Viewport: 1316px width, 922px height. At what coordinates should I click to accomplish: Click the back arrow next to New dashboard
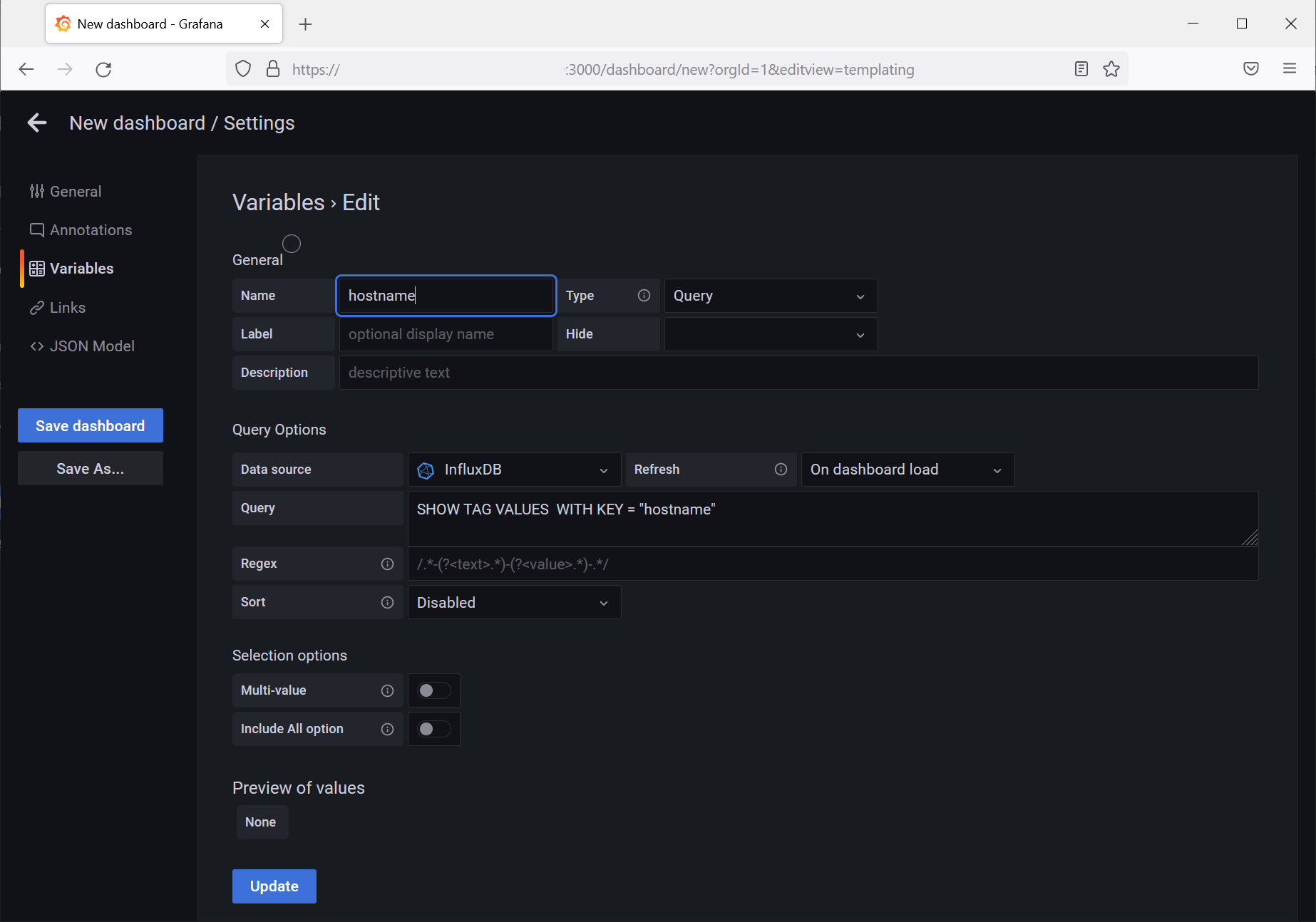point(36,123)
